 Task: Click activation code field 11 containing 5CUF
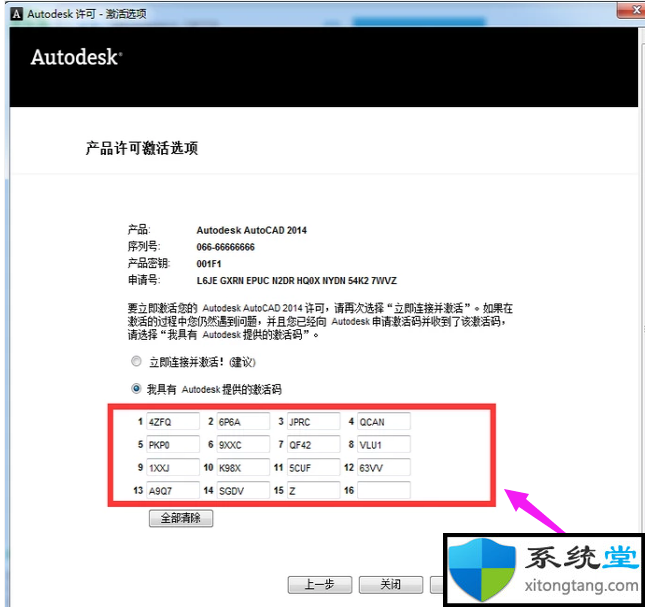click(x=313, y=468)
